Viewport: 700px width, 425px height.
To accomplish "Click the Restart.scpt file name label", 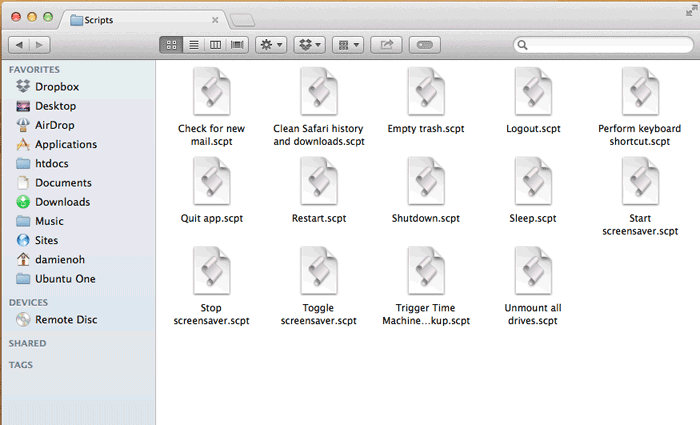I will [x=319, y=218].
